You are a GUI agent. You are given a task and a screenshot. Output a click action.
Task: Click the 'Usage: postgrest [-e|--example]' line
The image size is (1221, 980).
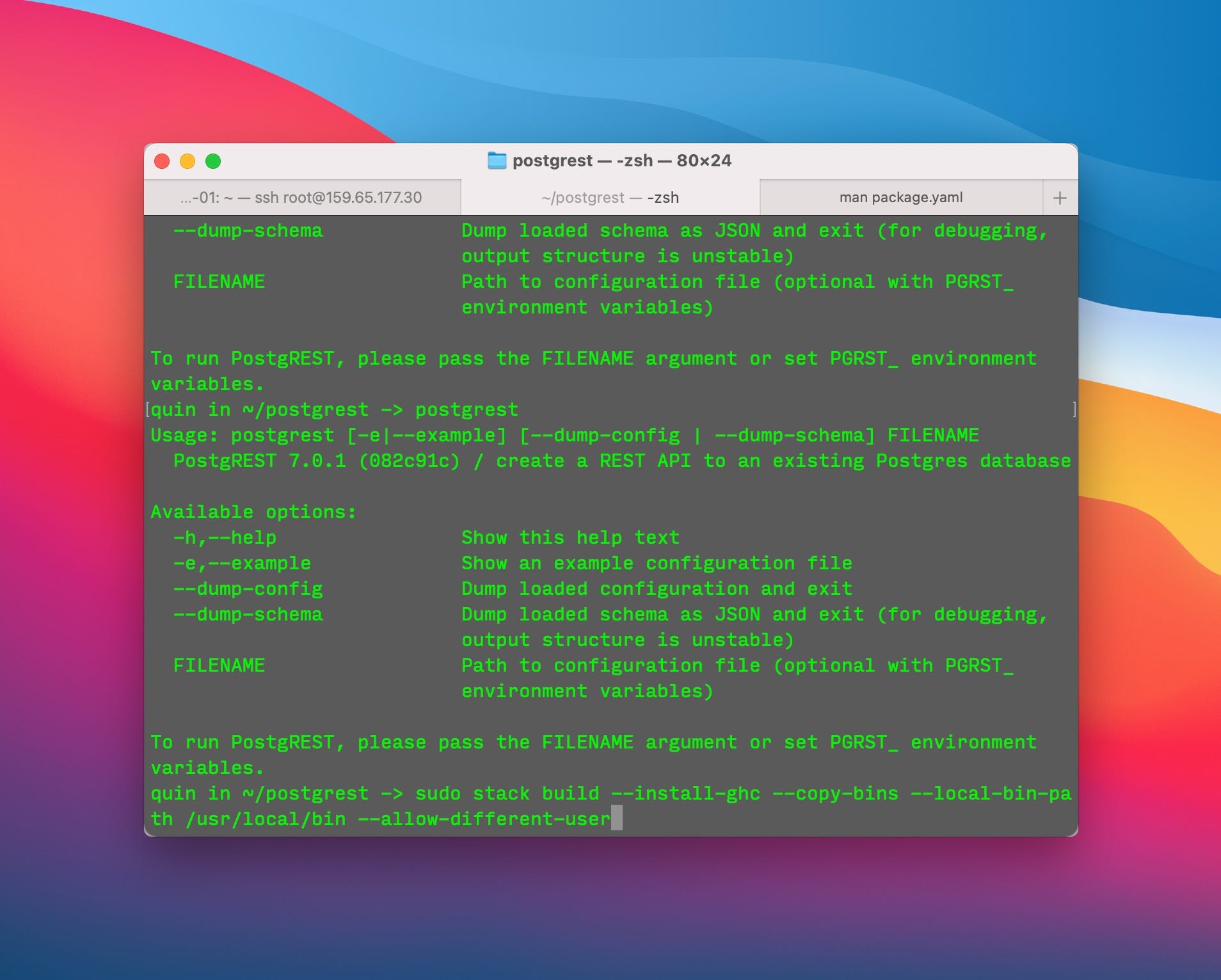(564, 435)
